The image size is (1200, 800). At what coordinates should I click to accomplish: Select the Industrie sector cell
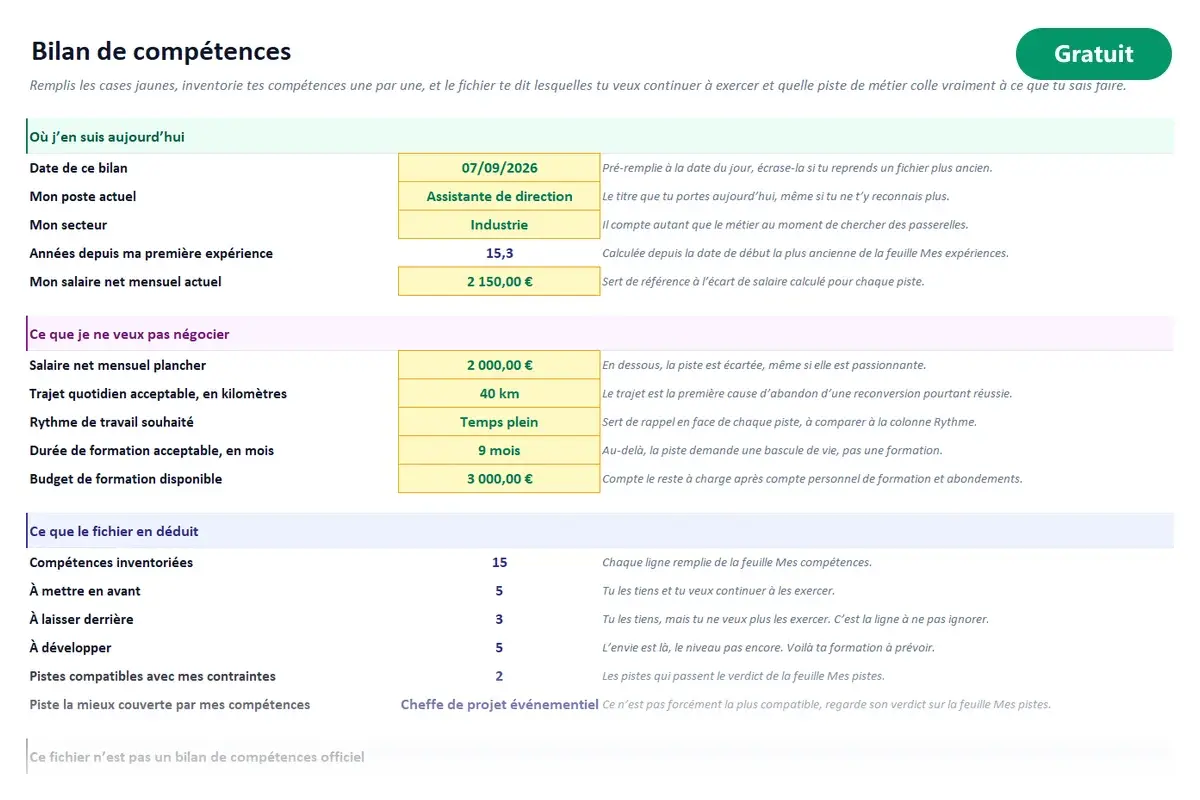(499, 225)
